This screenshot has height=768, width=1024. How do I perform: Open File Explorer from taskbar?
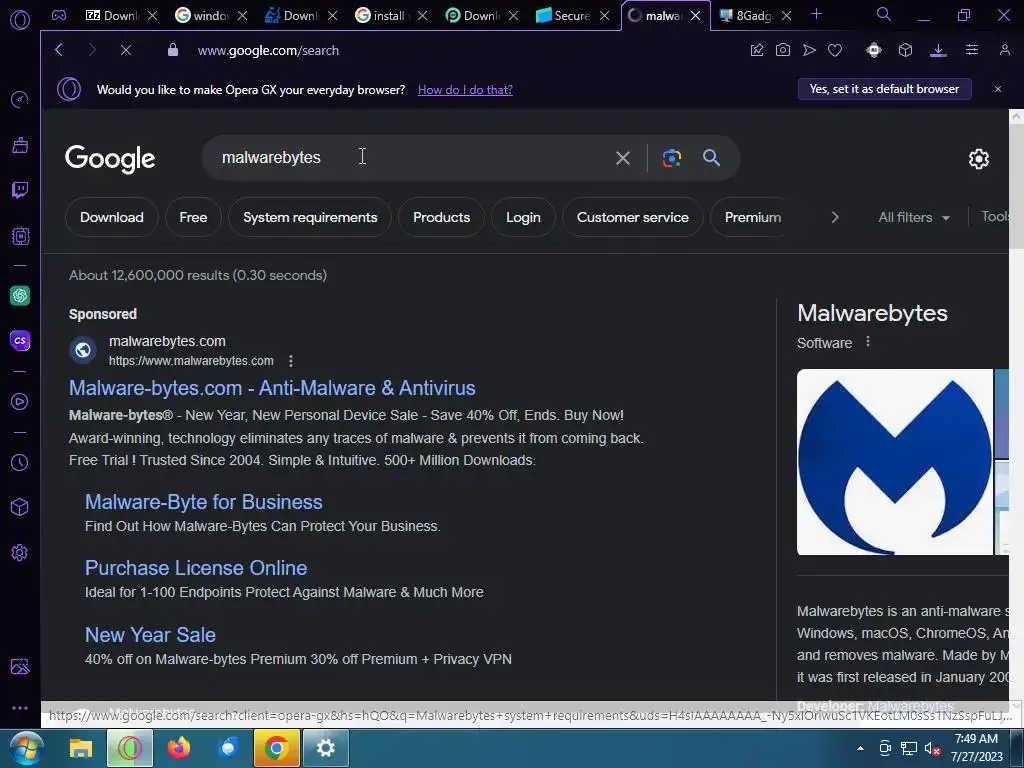[x=81, y=748]
